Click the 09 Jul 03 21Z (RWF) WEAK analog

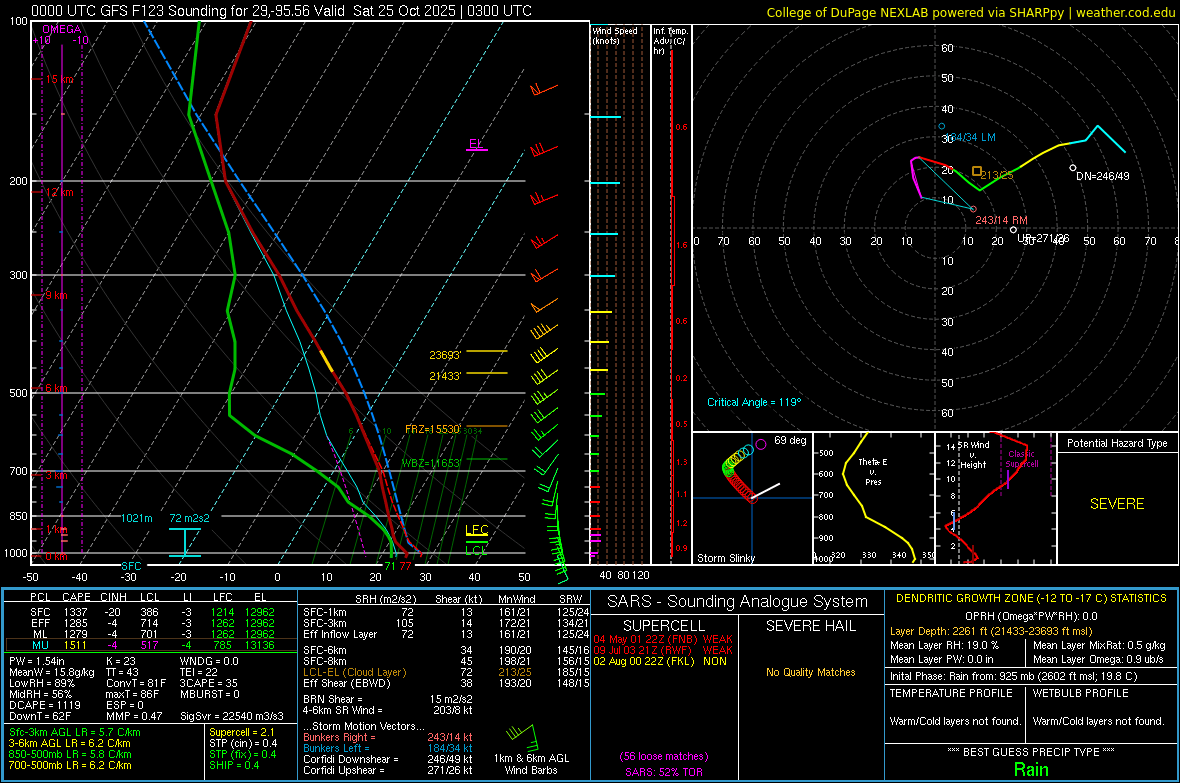coord(663,650)
